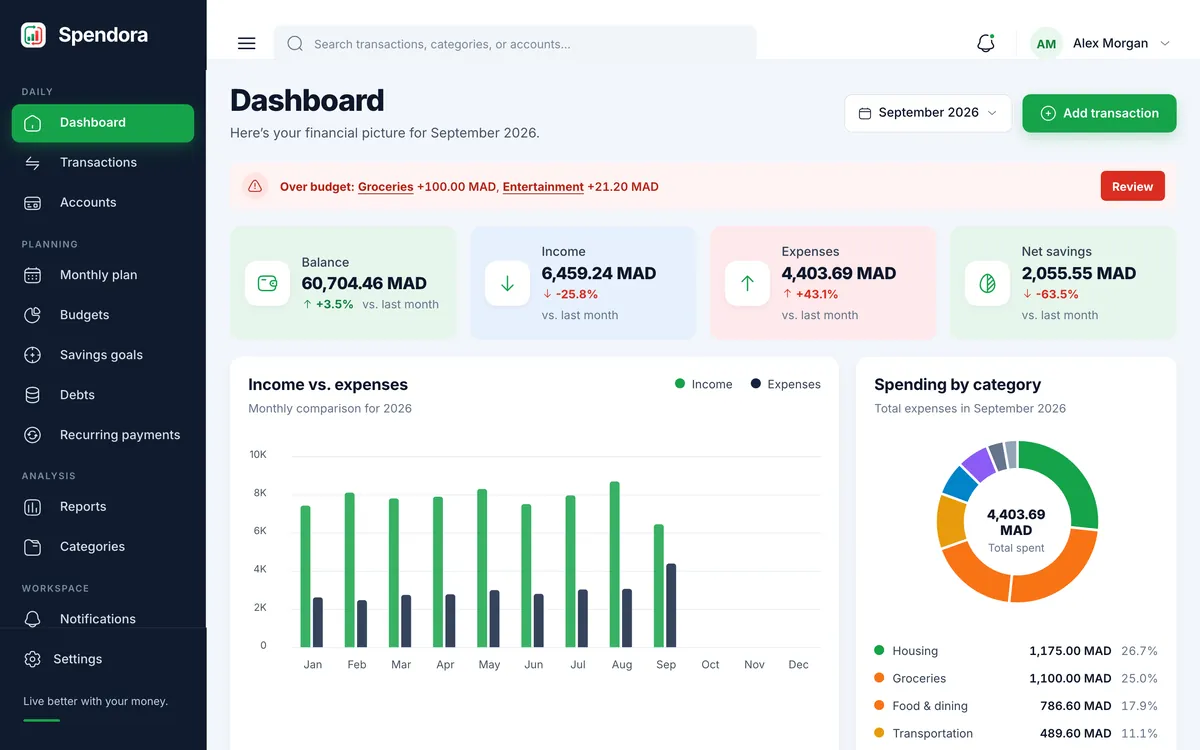Toggle the Income legend in the chart
The image size is (1200, 750).
(704, 384)
